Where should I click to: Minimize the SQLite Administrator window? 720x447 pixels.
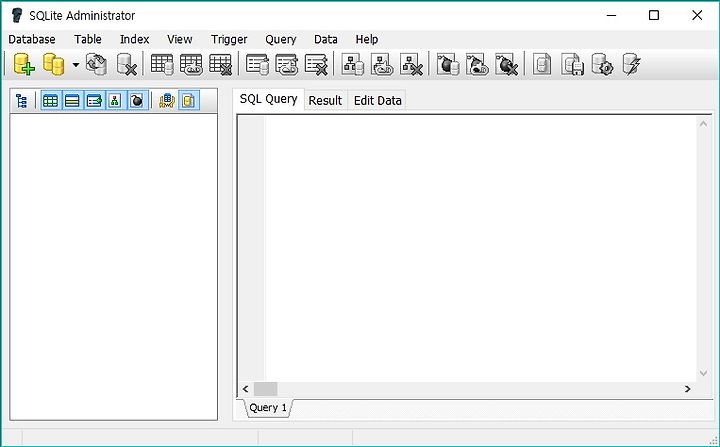[611, 15]
